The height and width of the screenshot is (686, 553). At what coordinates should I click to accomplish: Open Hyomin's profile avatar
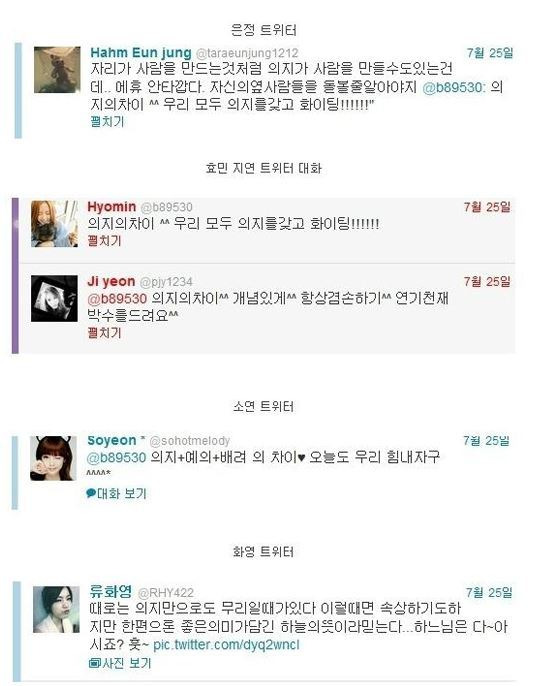pos(54,224)
